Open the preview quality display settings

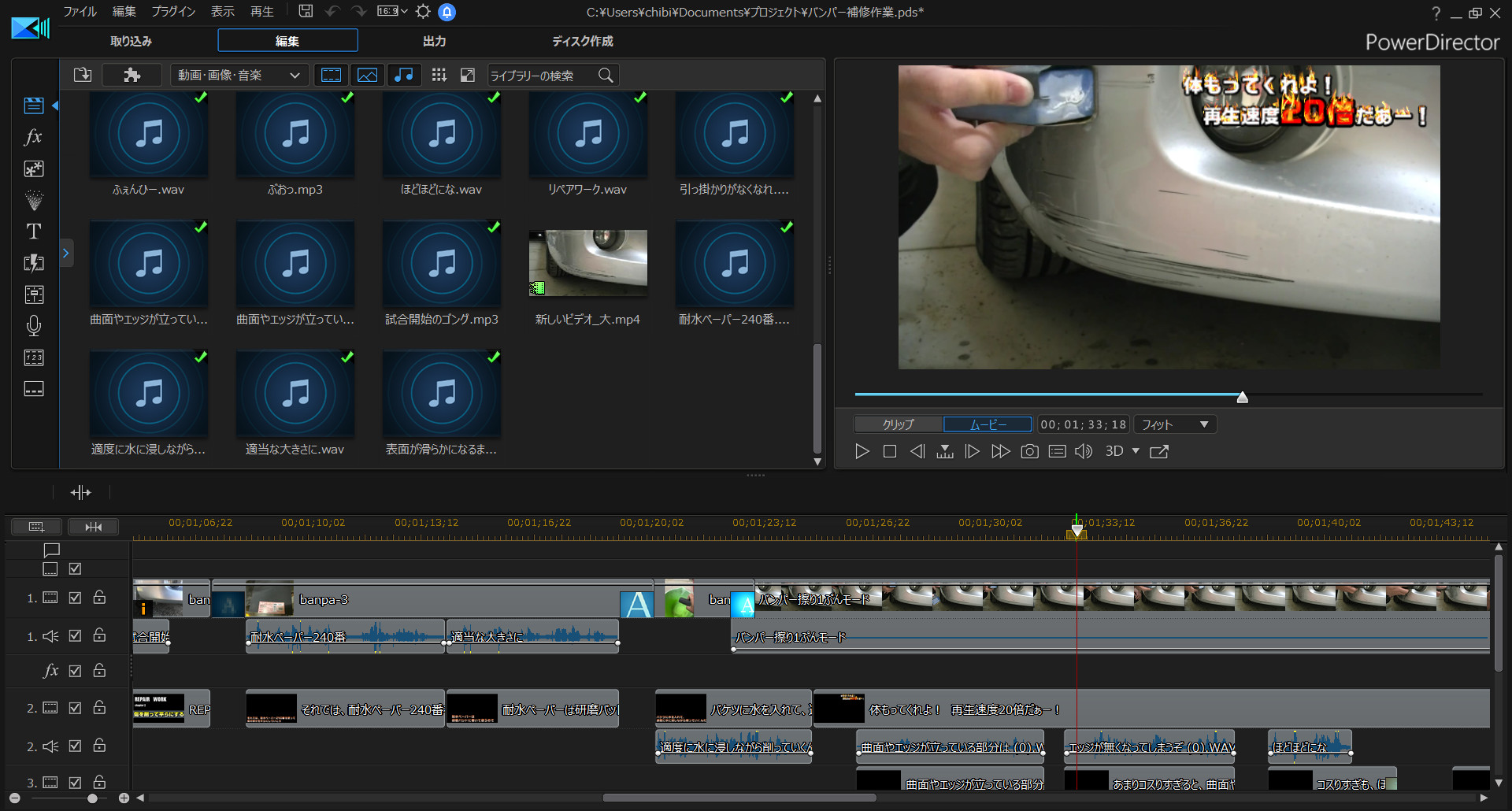coord(1058,451)
